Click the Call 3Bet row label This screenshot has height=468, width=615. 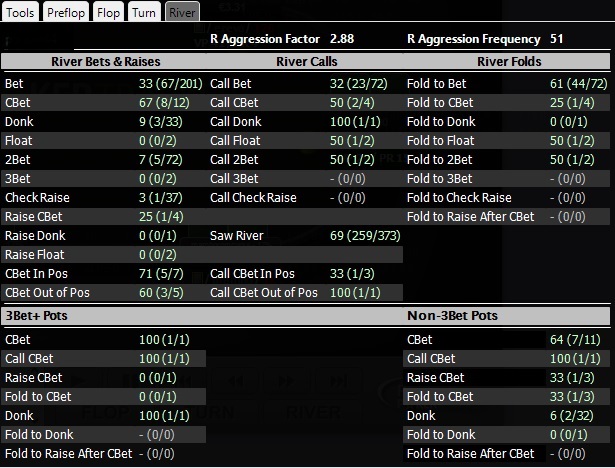(234, 179)
